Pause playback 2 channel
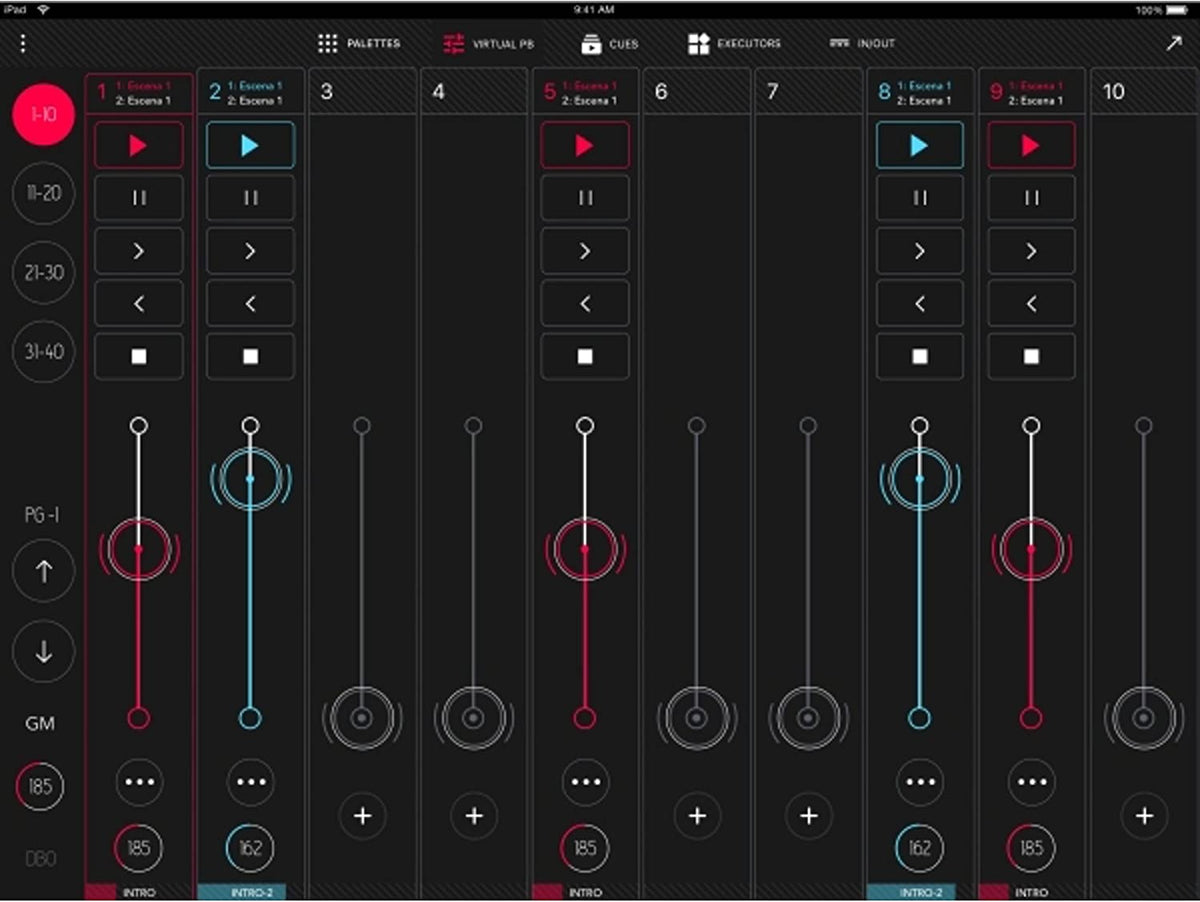 point(250,198)
